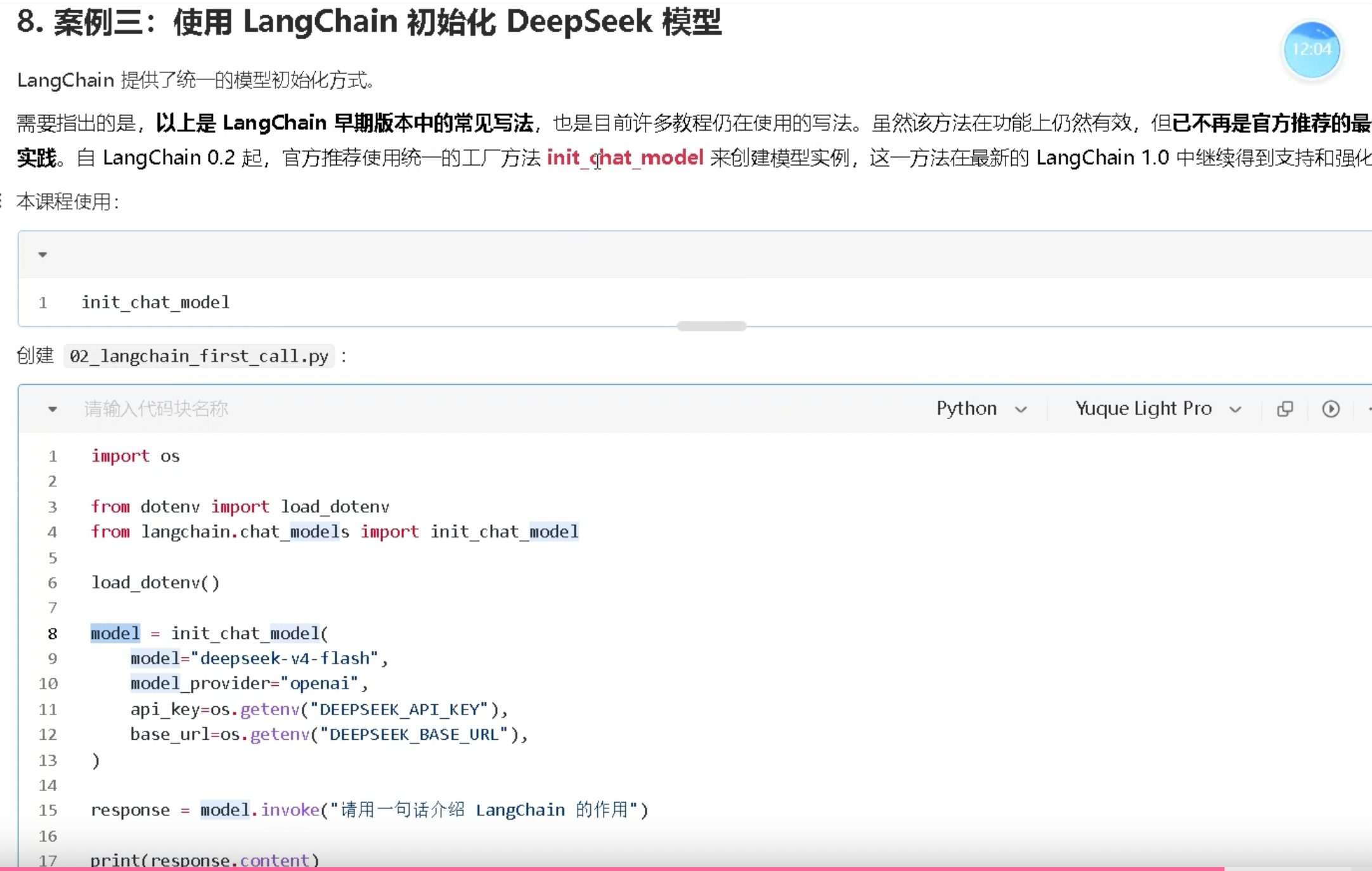The image size is (1372, 871).
Task: Click the bold '以上是 LangChain 早期版本中的常见写法' text
Action: click(x=344, y=123)
